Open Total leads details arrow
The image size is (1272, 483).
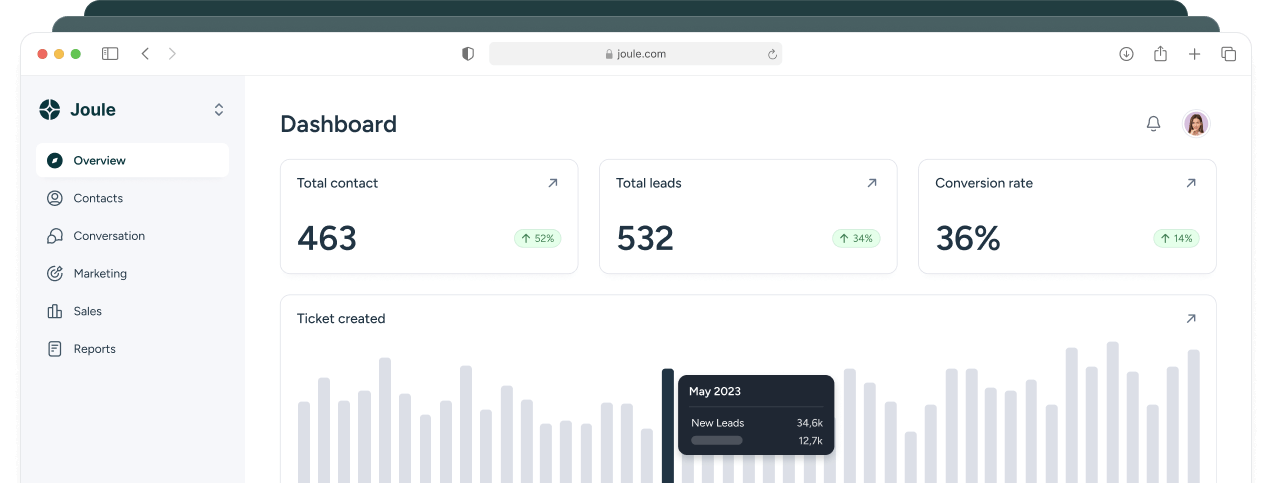click(x=871, y=183)
